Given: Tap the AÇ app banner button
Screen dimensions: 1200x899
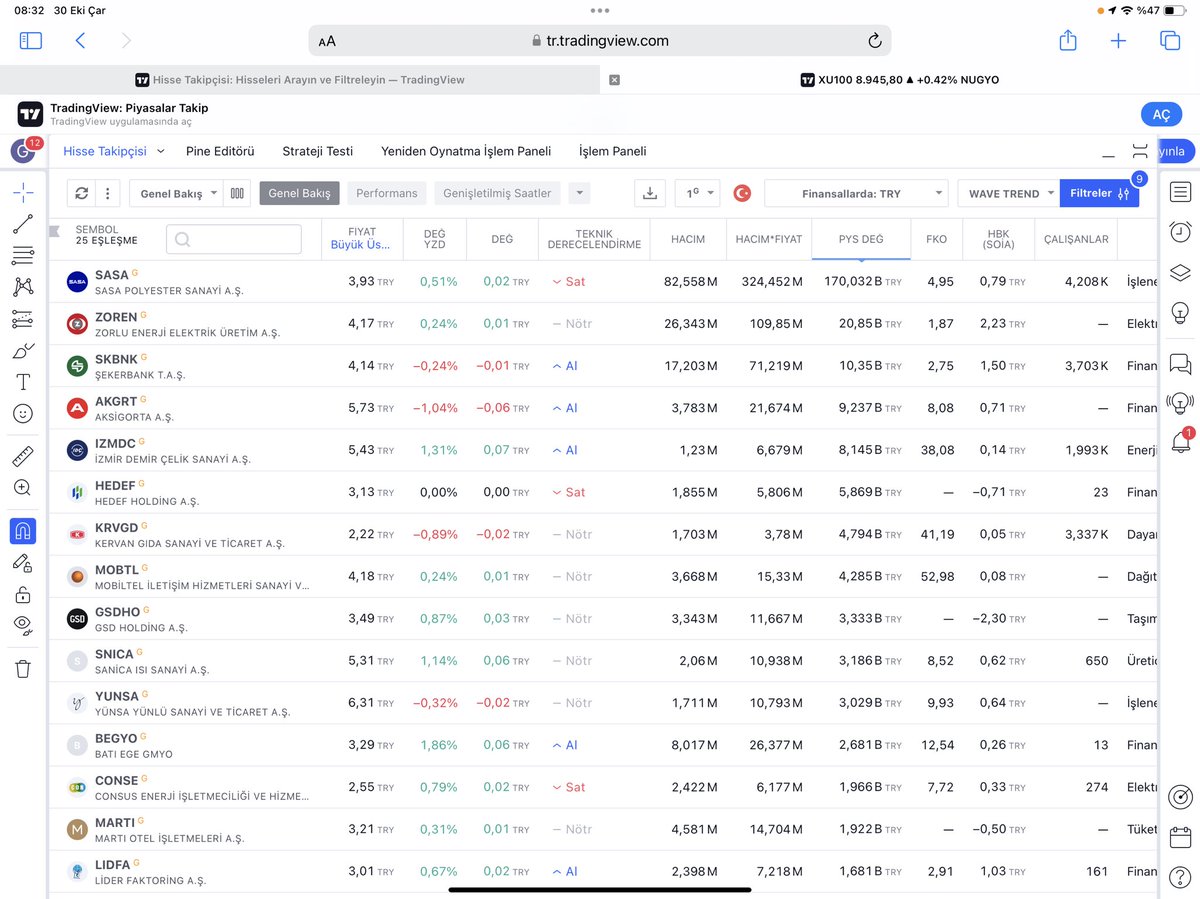Looking at the screenshot, I should click(1161, 114).
